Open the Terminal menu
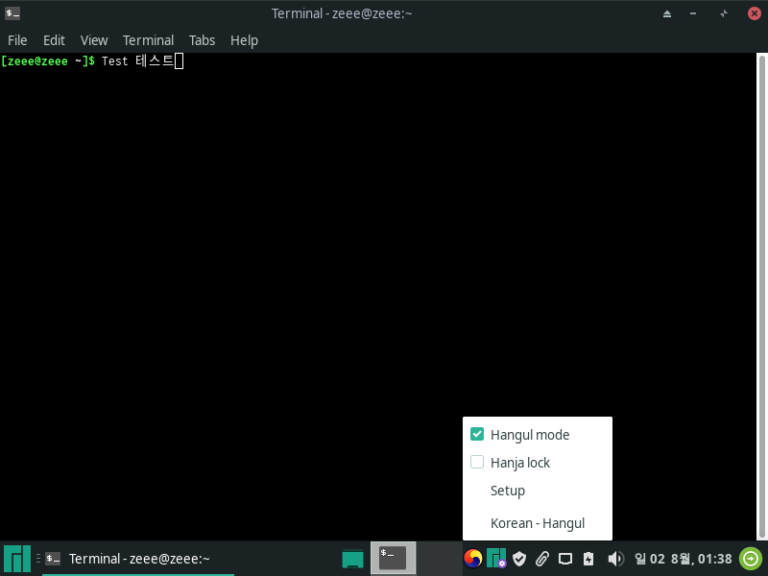Viewport: 768px width, 576px height. coord(148,40)
